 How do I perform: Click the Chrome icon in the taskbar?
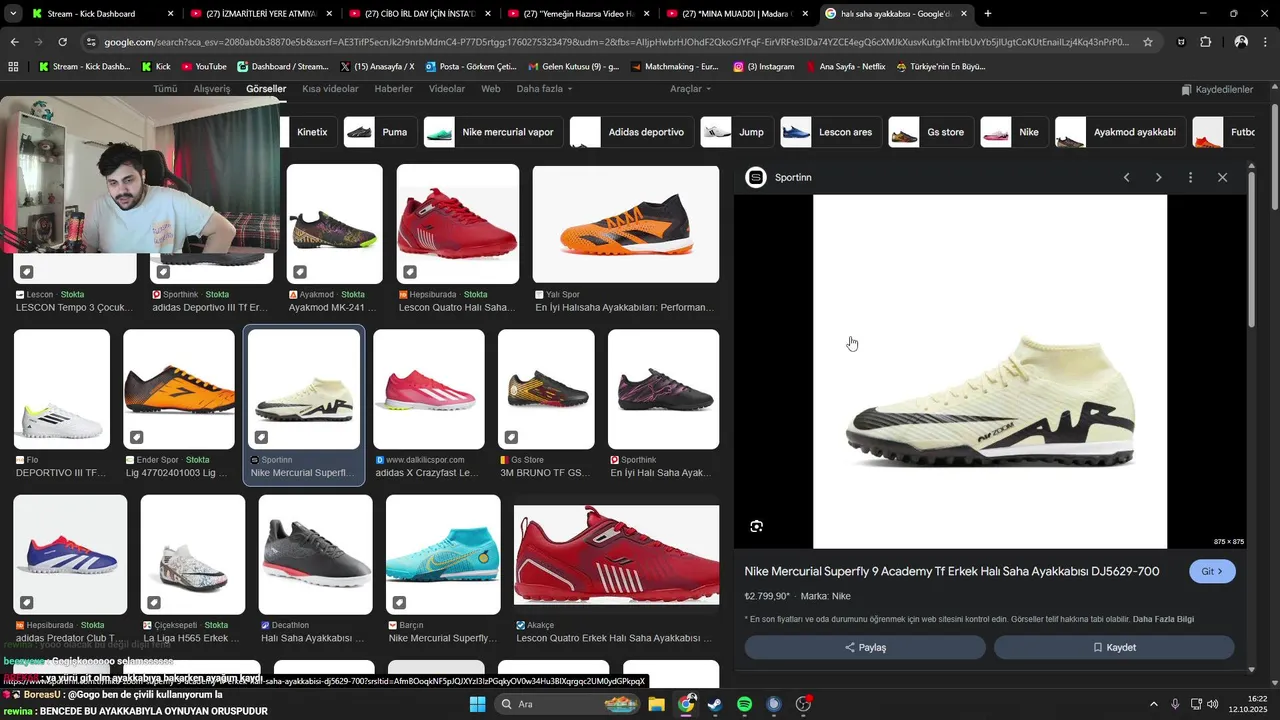click(686, 704)
